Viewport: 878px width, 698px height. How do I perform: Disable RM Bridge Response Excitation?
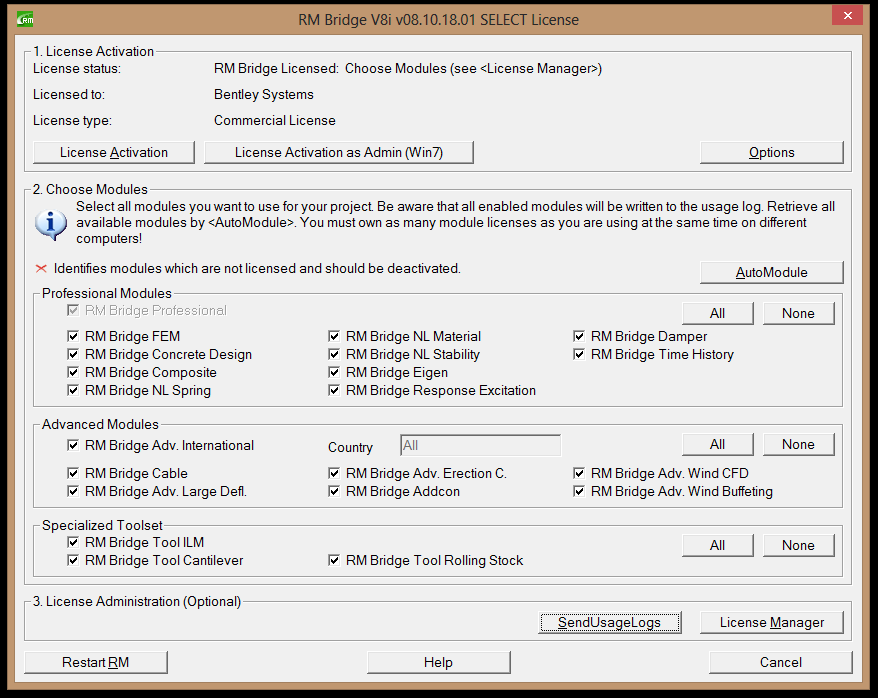click(334, 390)
